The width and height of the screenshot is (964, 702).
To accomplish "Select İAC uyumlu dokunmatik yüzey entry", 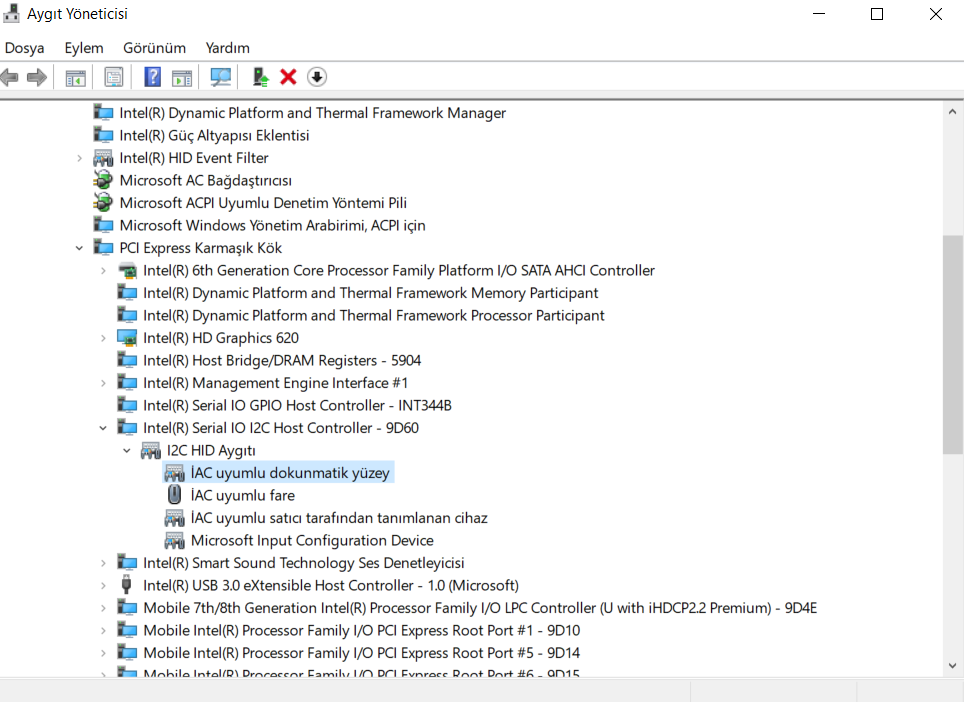I will click(290, 473).
